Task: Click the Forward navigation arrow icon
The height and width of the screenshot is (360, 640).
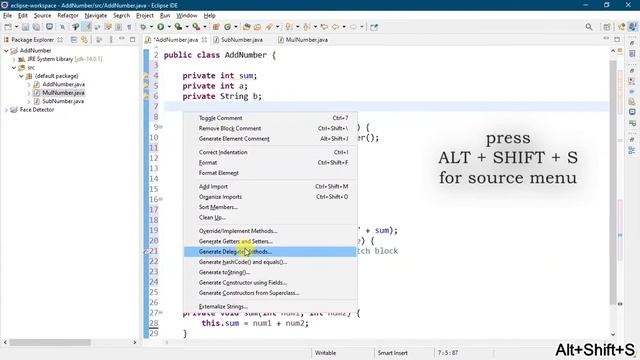Action: [353, 27]
